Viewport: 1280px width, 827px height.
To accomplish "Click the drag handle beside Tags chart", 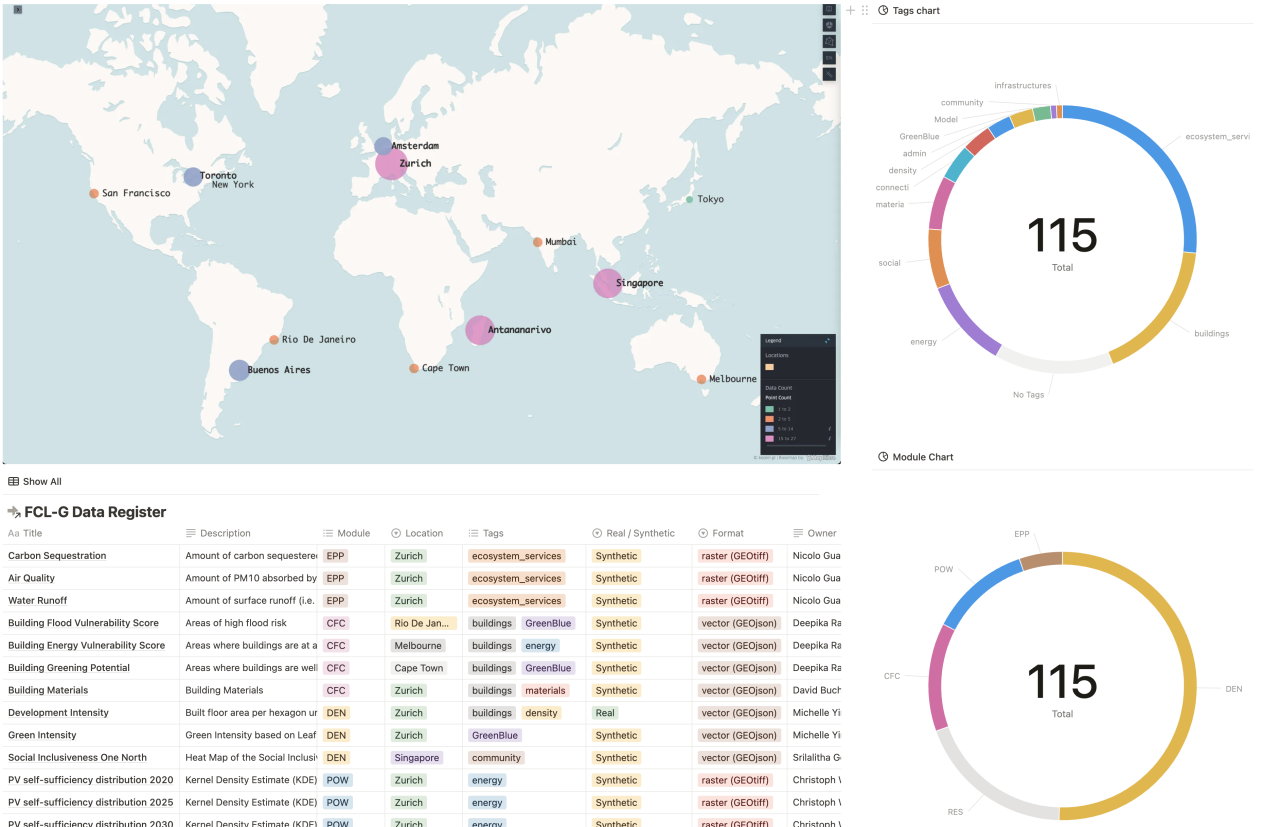I will point(864,10).
